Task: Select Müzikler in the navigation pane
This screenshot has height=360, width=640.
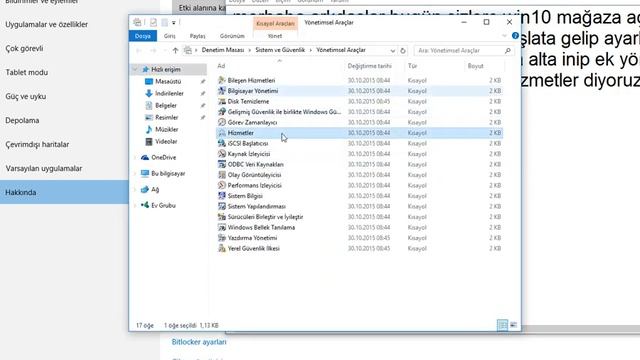Action: coord(167,129)
